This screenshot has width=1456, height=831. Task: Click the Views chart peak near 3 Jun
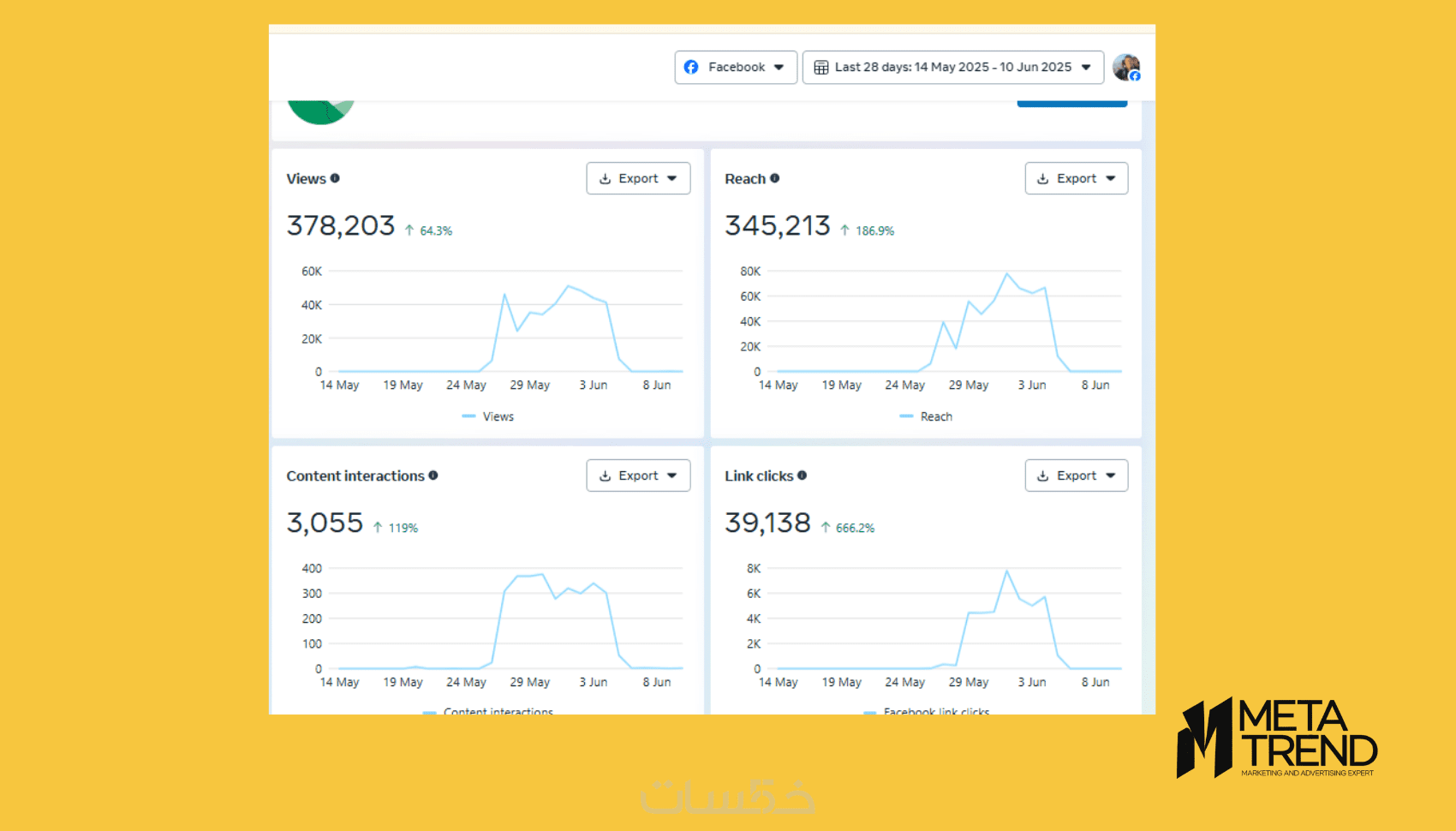(568, 286)
